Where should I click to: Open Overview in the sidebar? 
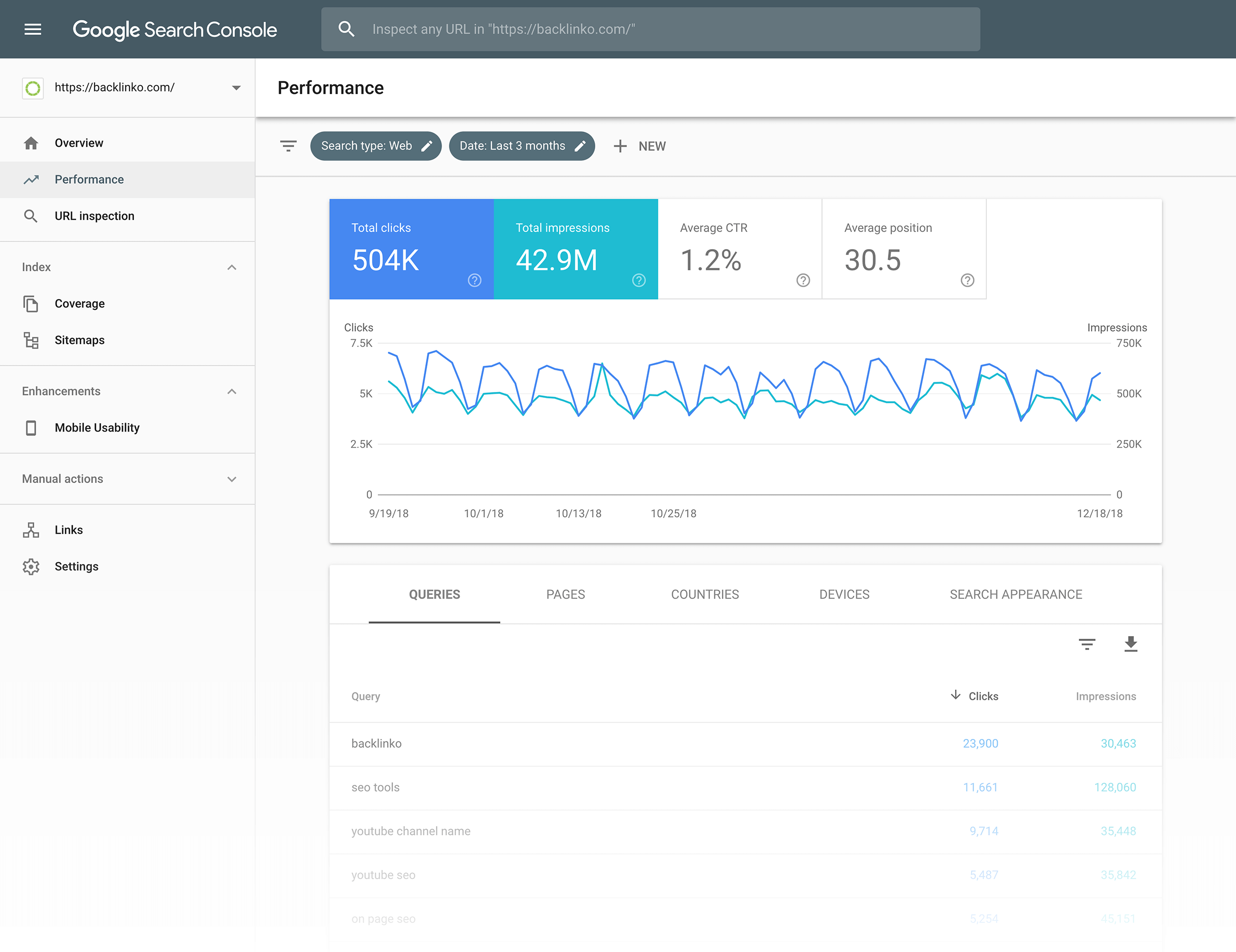coord(128,143)
